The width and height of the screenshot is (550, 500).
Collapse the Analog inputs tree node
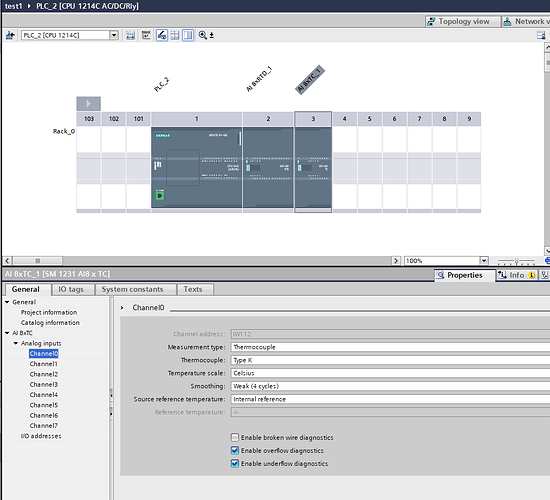coord(15,343)
